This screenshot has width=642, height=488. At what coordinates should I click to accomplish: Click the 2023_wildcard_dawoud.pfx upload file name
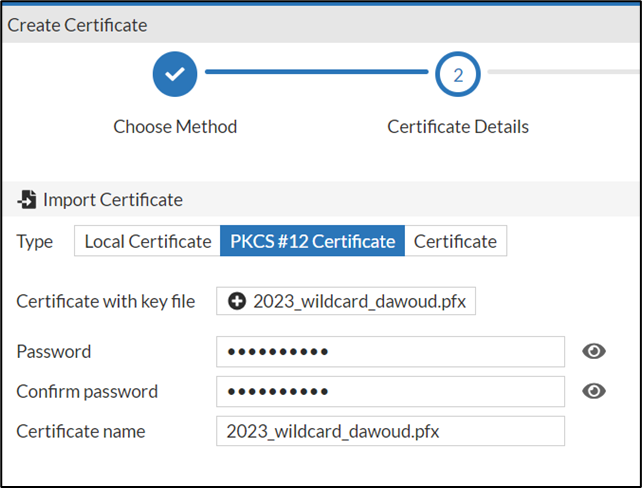pyautogui.click(x=359, y=301)
